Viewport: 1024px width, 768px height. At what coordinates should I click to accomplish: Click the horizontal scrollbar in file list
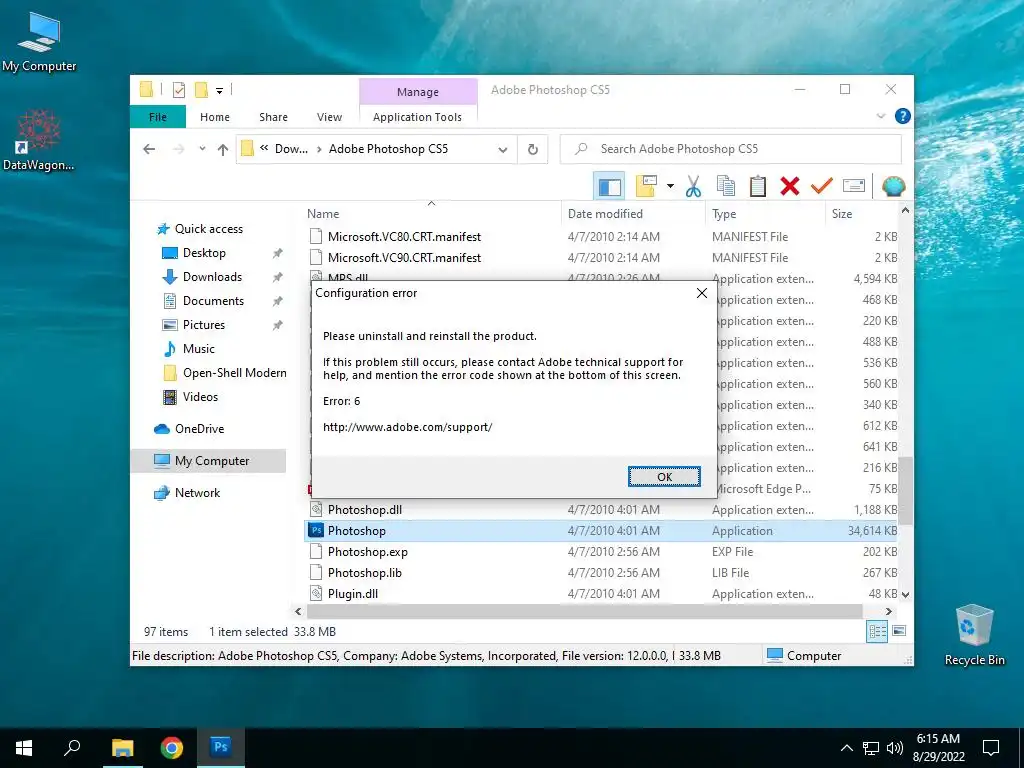pyautogui.click(x=584, y=611)
